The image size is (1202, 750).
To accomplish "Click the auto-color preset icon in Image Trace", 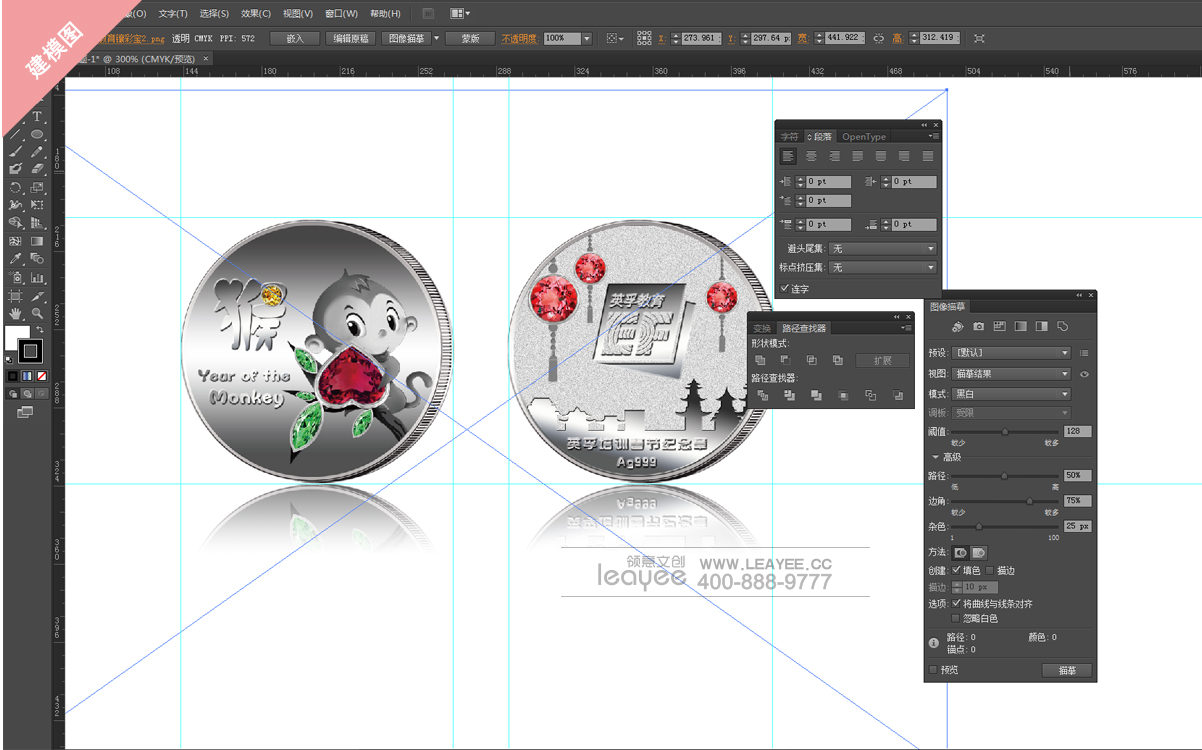I will 957,326.
